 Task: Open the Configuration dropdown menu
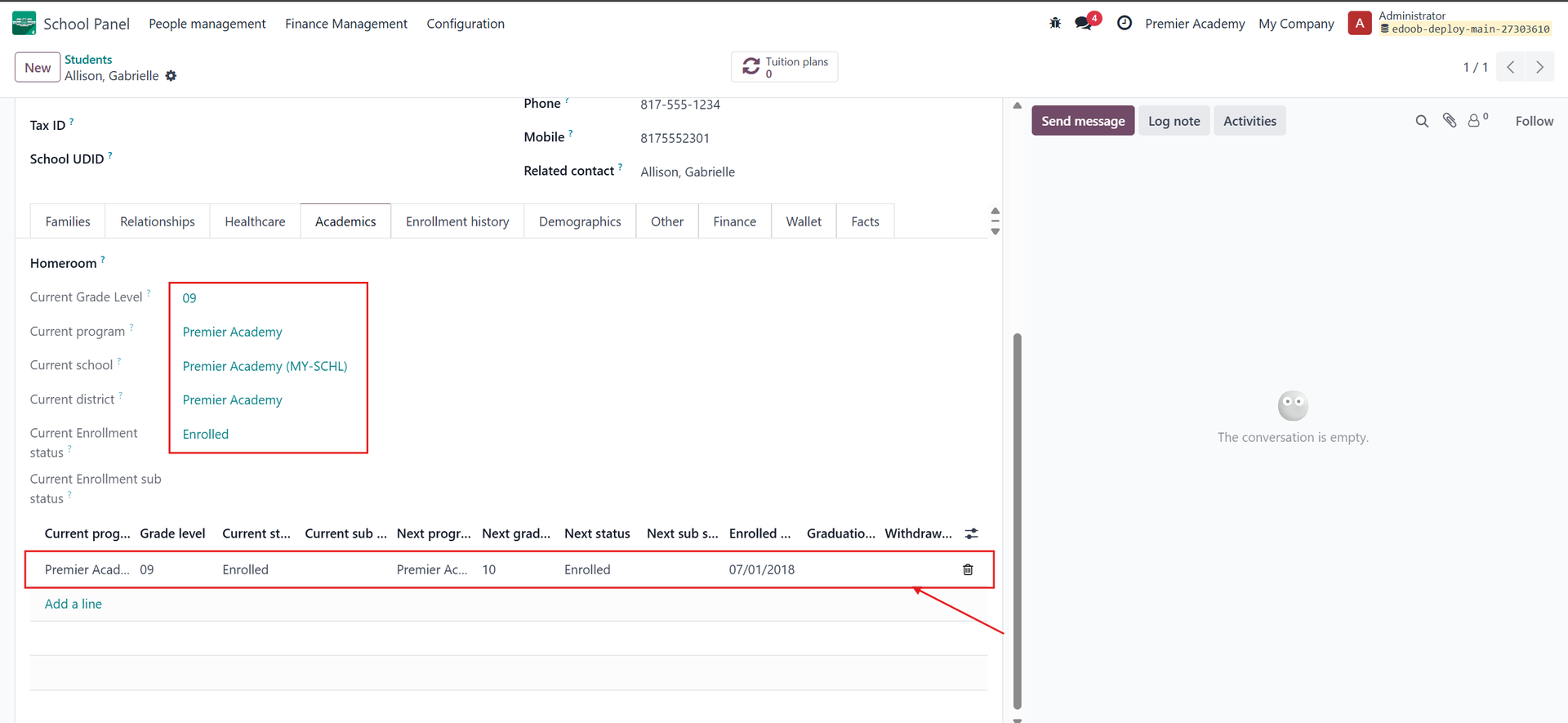point(465,24)
